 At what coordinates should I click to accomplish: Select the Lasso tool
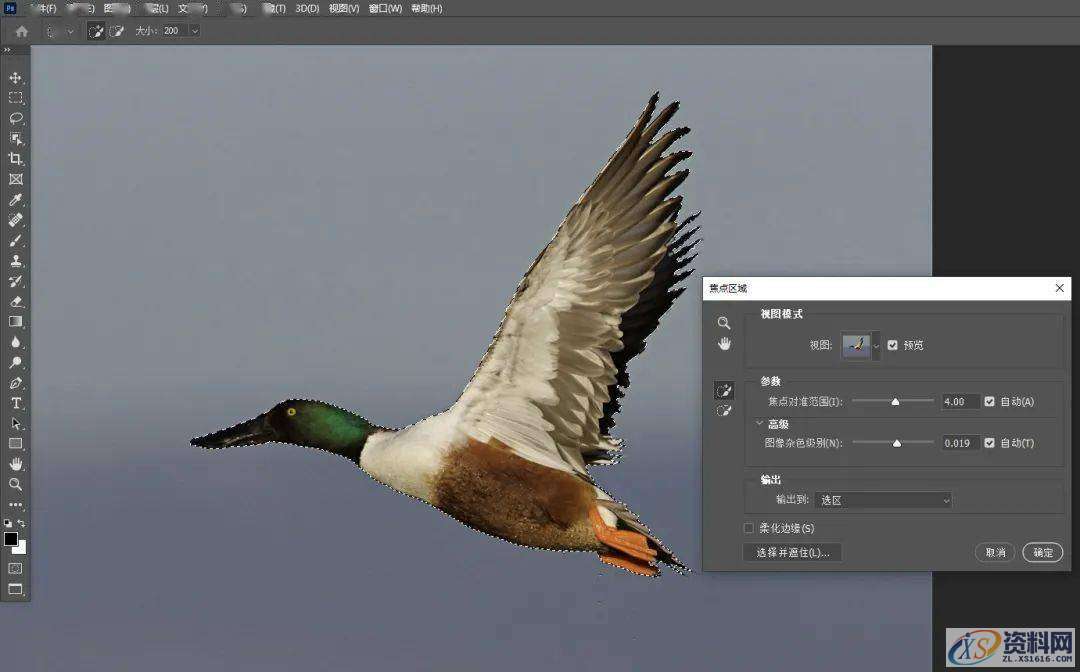15,118
